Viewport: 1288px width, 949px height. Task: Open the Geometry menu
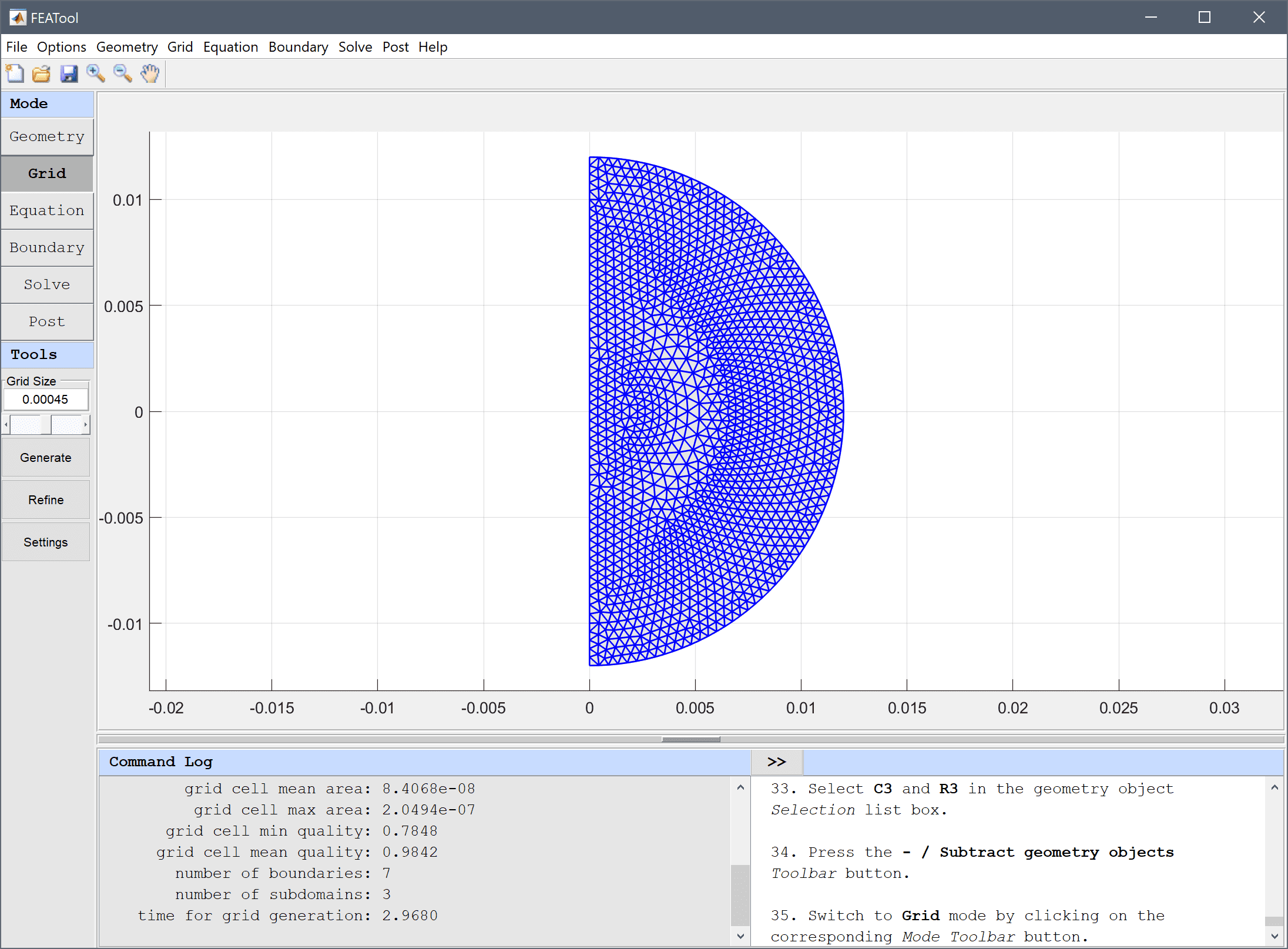tap(127, 47)
